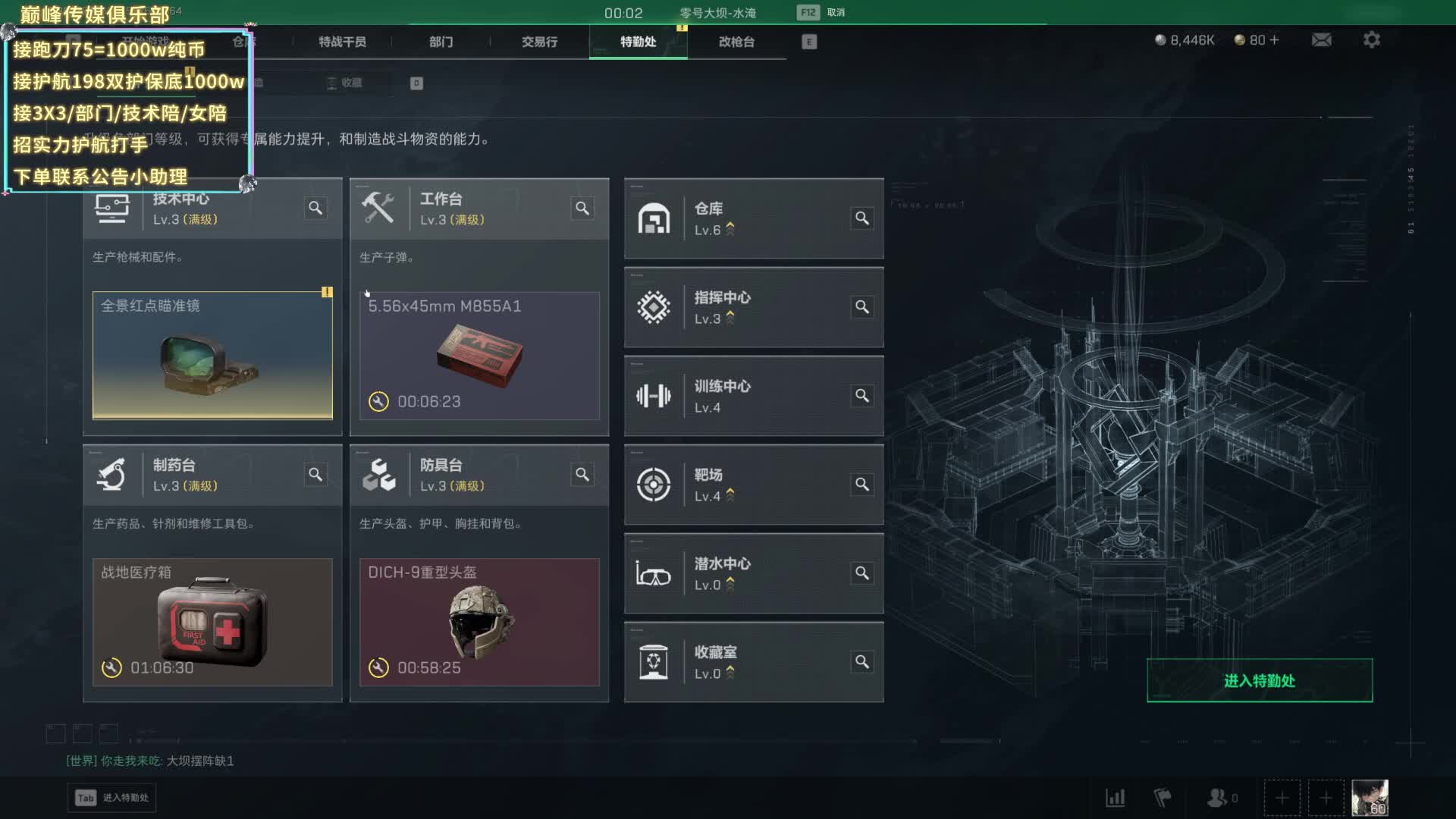Expand the 指挥中心 upgrade row
The image size is (1456, 819).
754,307
